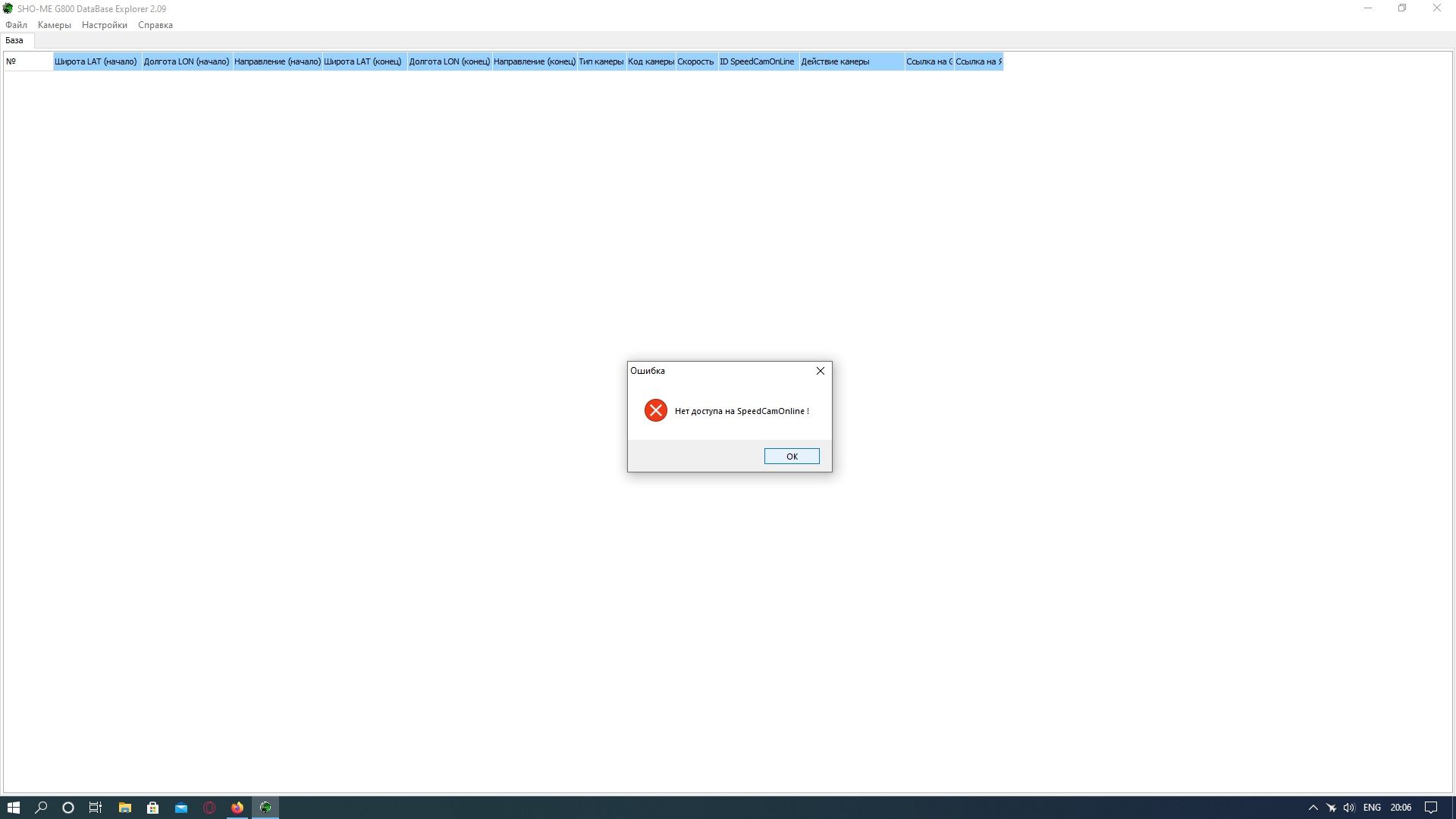
Task: Open the Камеры menu
Action: click(54, 25)
